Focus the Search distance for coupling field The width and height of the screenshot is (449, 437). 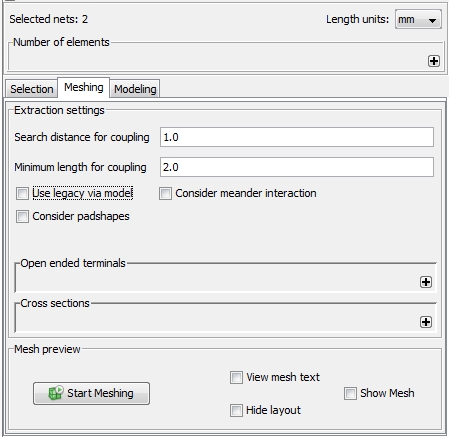(297, 137)
